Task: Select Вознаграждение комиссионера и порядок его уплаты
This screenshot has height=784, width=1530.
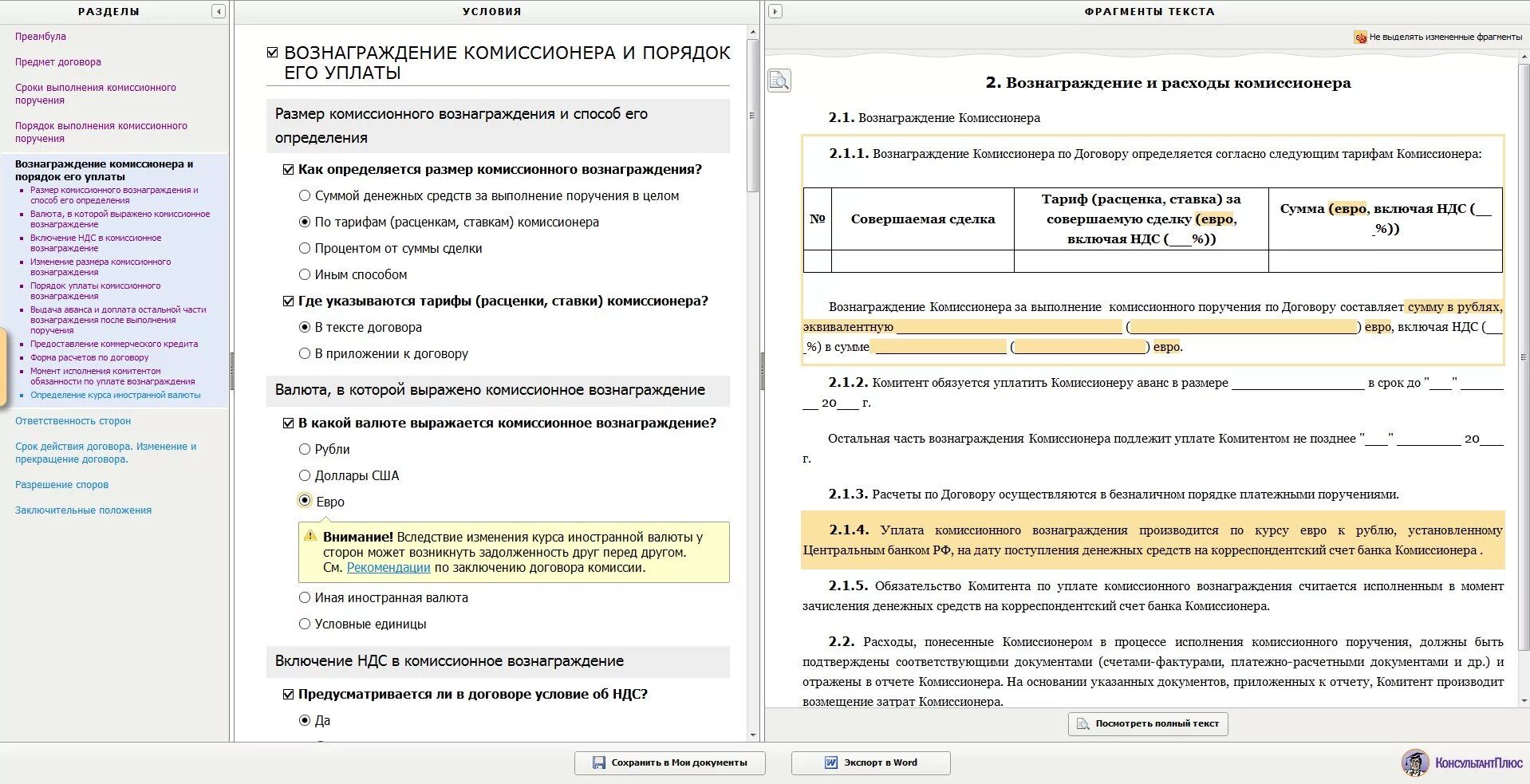Action: (x=104, y=171)
